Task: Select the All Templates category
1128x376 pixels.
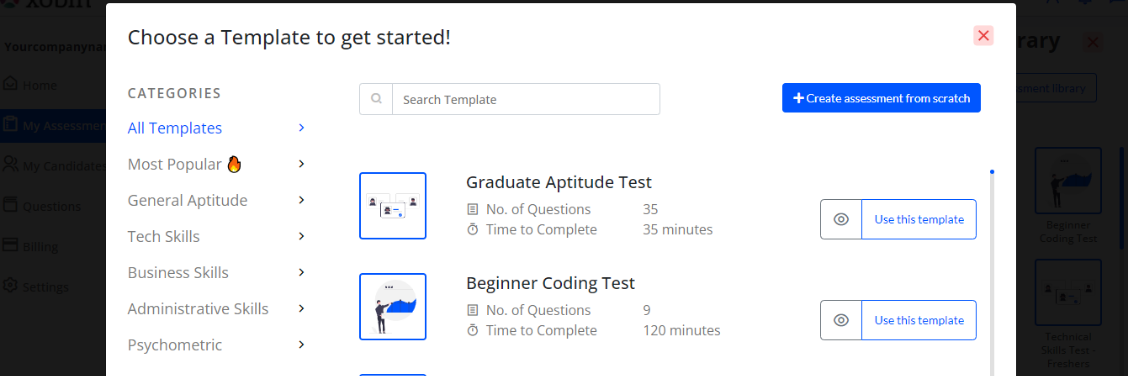Action: (175, 128)
